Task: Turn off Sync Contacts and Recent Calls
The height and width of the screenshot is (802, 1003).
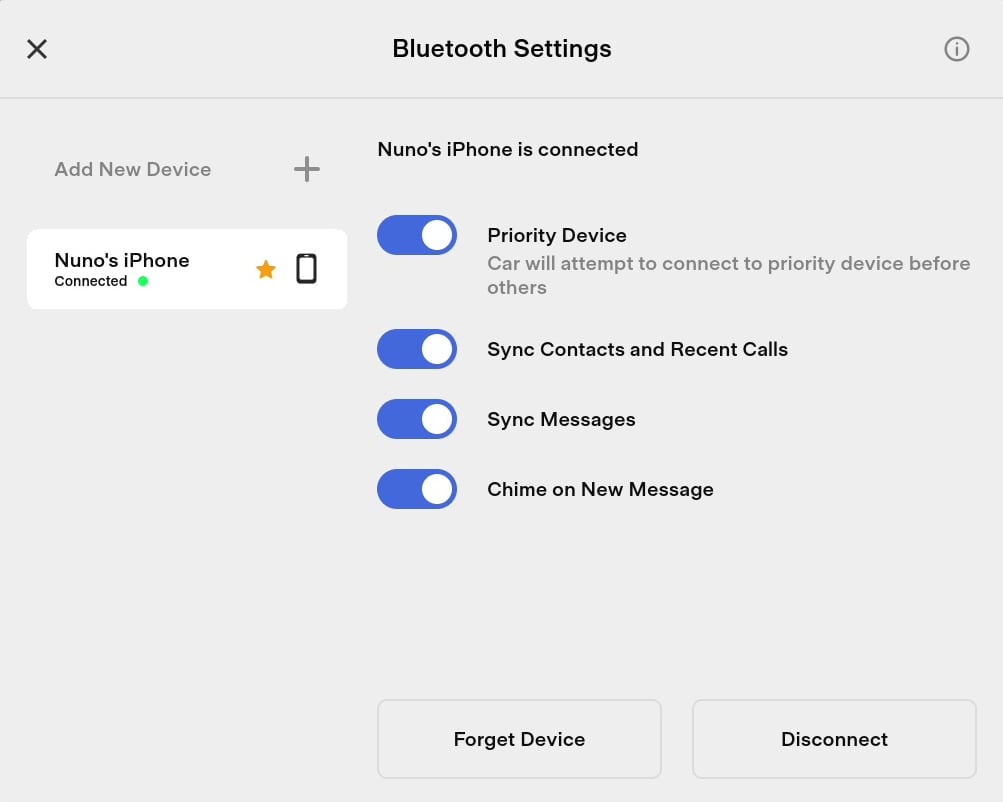Action: point(417,349)
